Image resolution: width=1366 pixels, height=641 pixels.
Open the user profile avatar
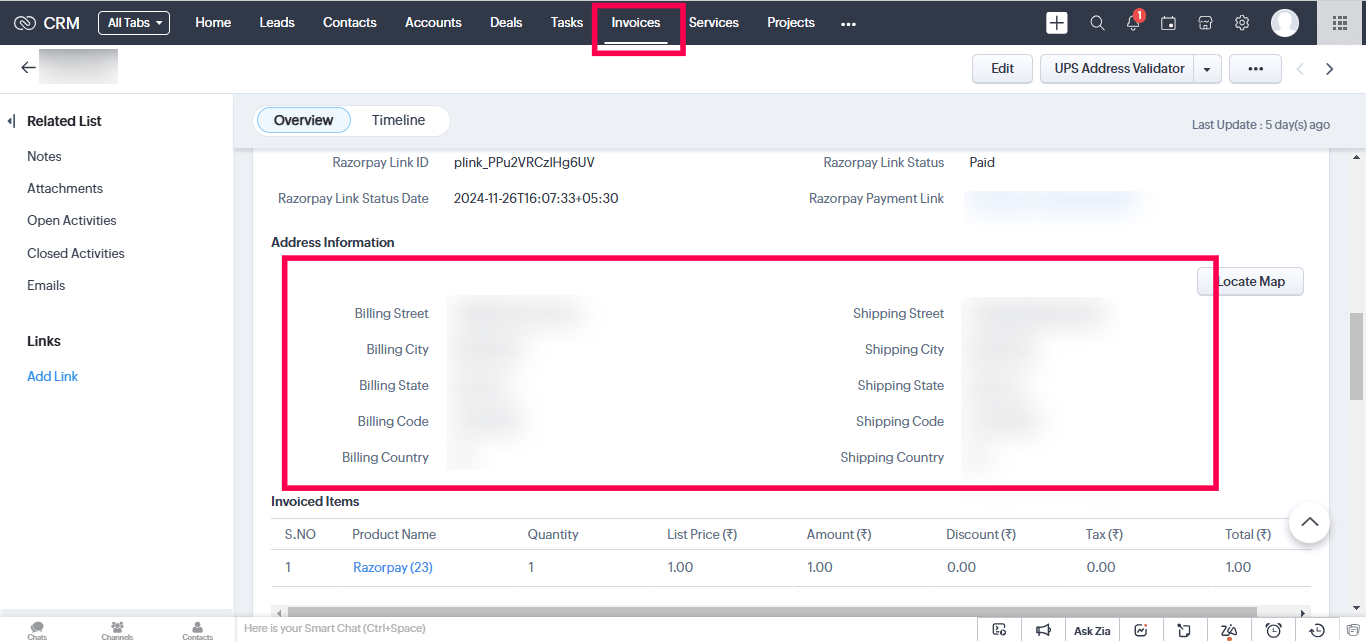tap(1285, 23)
